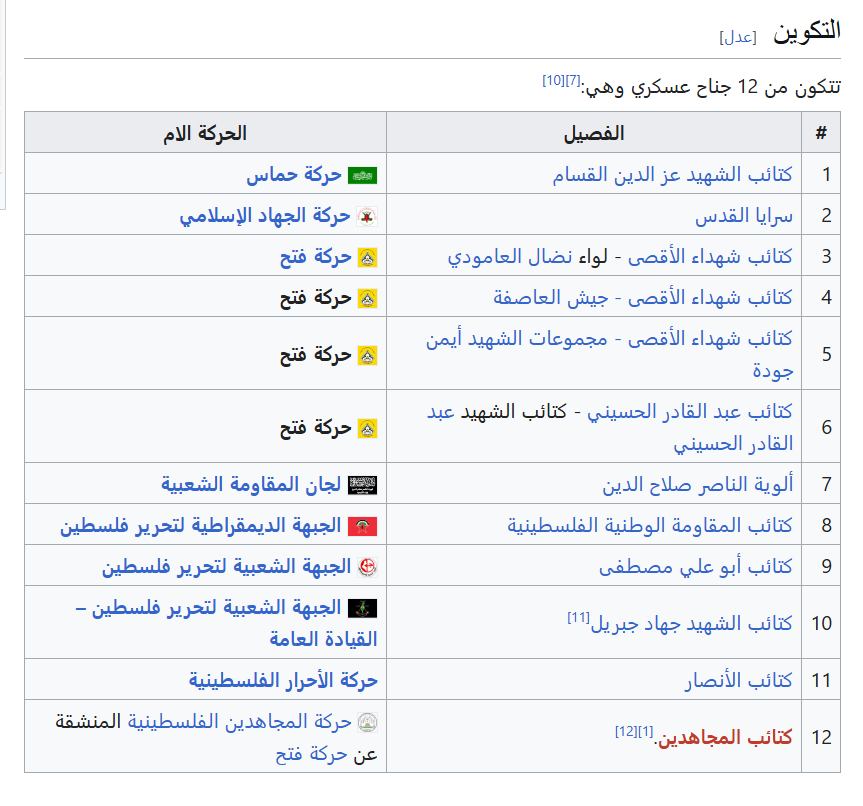
Task: Open the ألوية الناصر صلاح الدين link
Action: pyautogui.click(x=697, y=485)
